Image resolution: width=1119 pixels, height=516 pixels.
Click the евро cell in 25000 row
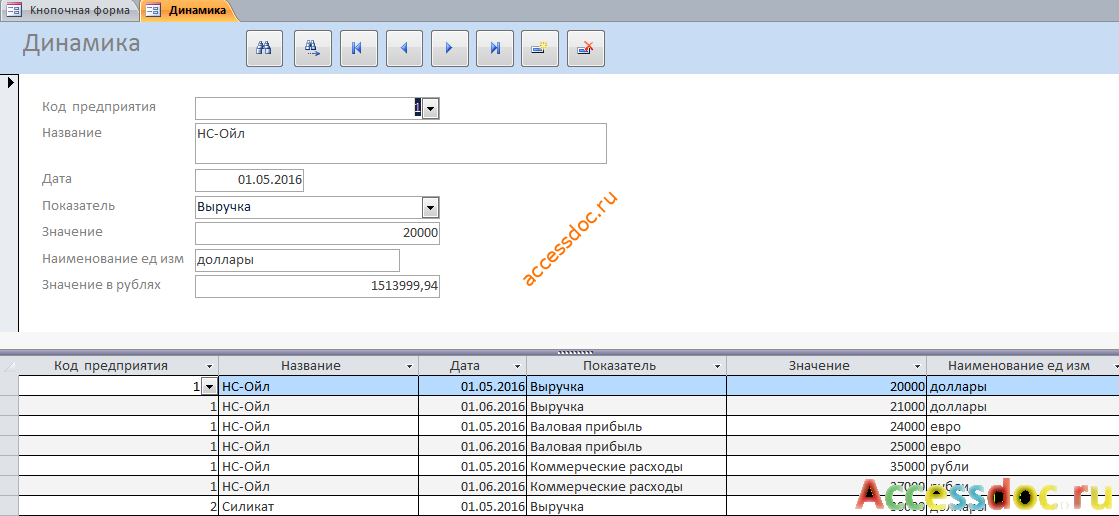pyautogui.click(x=1023, y=447)
